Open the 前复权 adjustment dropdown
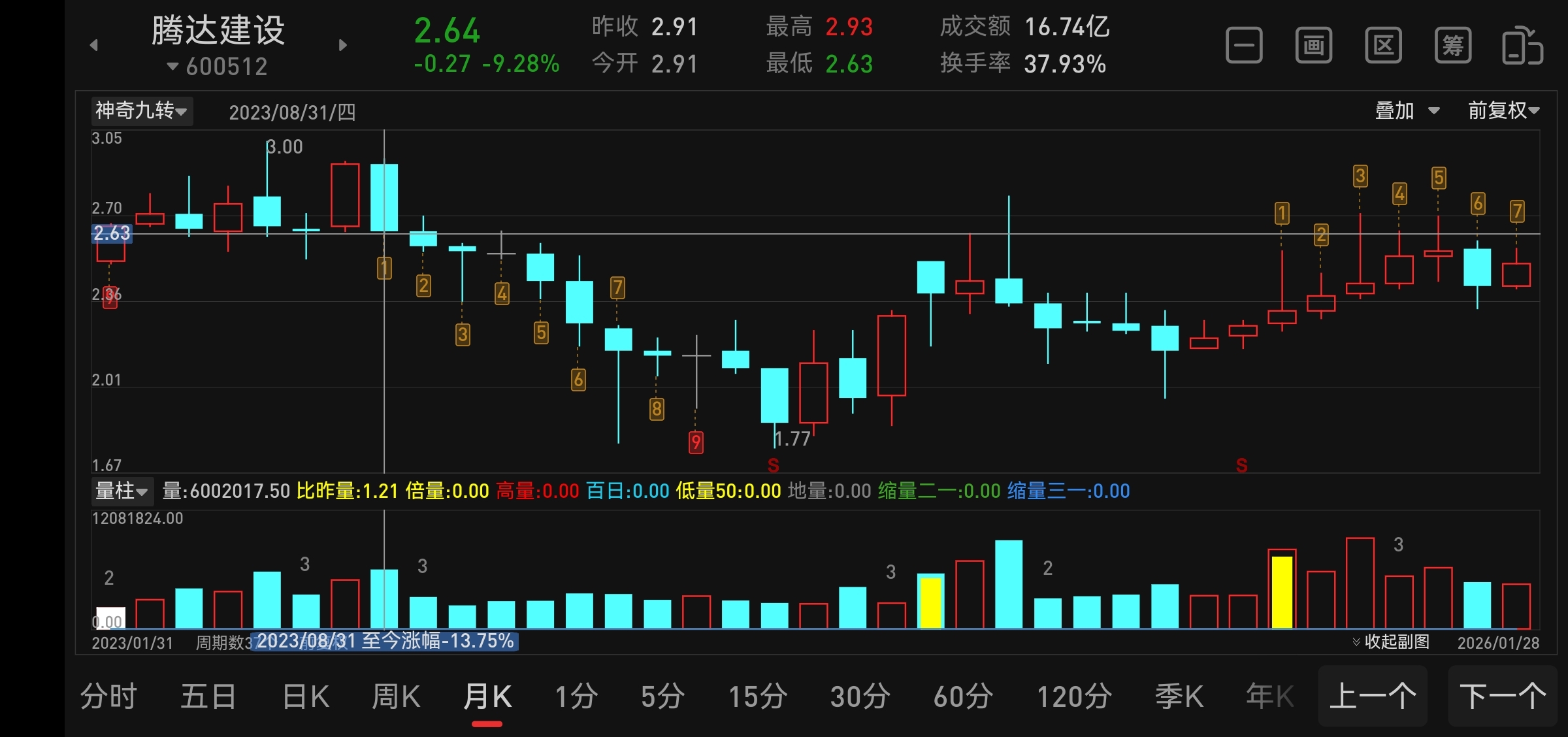 [x=1503, y=110]
